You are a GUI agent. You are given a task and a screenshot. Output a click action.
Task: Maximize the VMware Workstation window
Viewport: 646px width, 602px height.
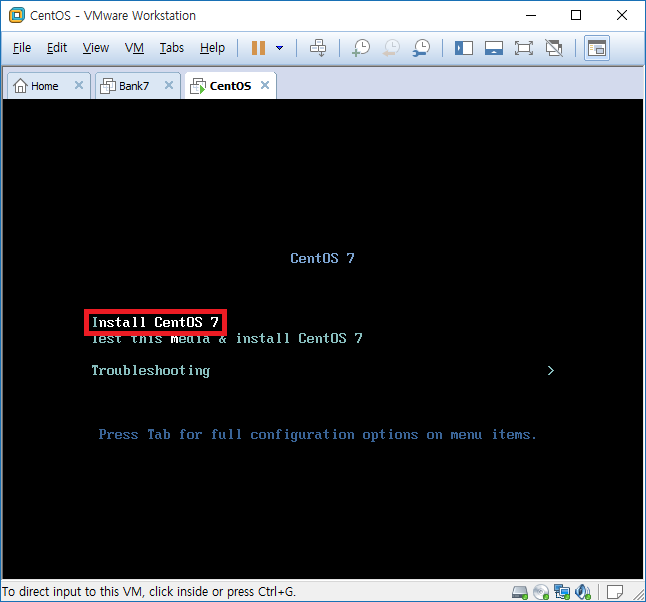tap(576, 16)
